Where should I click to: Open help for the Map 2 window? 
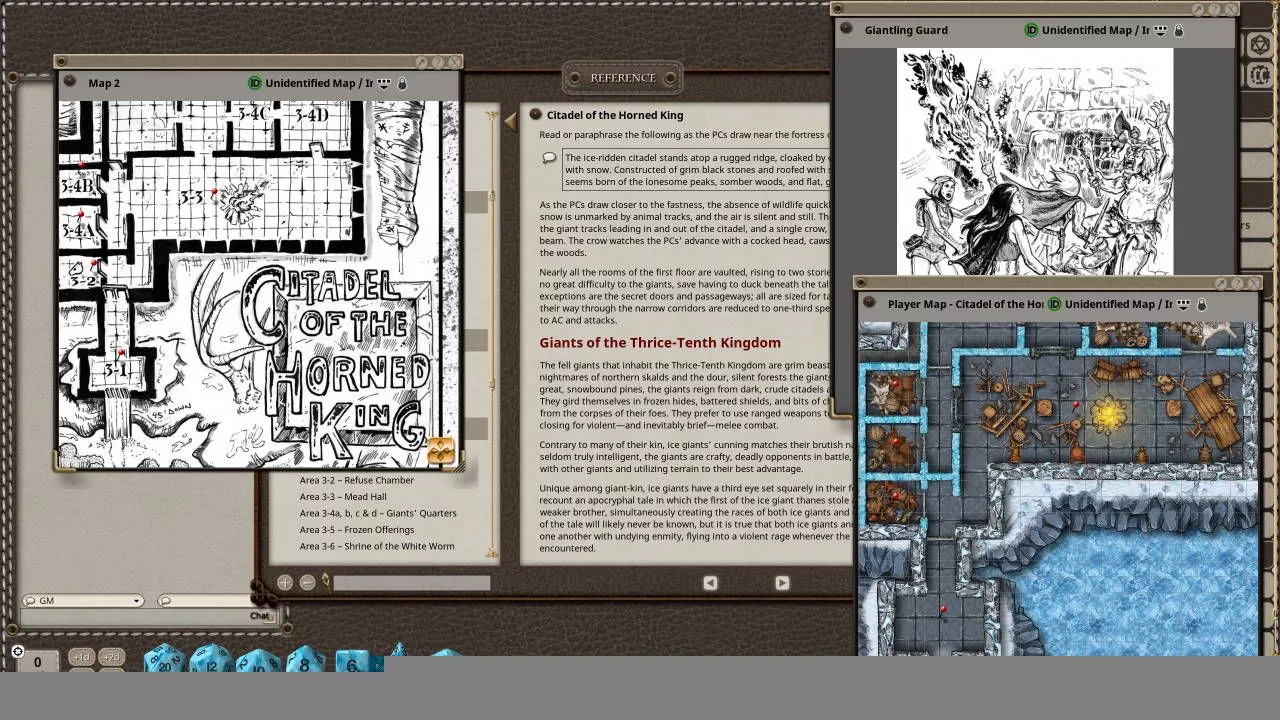click(438, 62)
